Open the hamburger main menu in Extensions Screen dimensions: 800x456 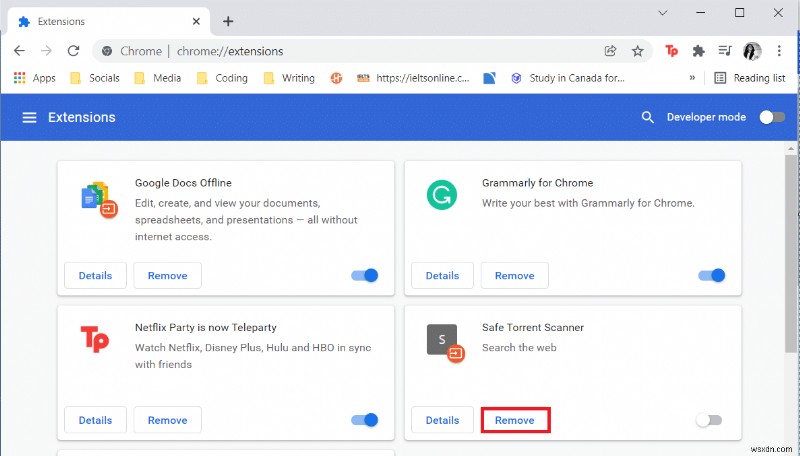click(x=30, y=117)
